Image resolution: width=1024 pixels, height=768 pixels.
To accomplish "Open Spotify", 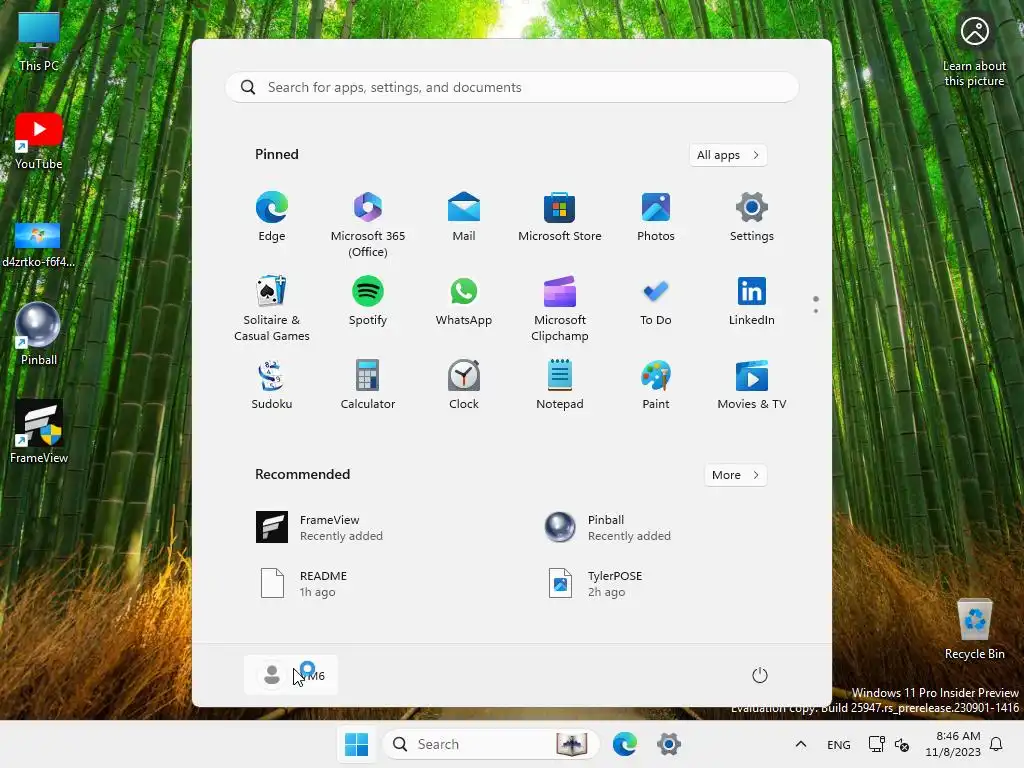I will click(368, 302).
